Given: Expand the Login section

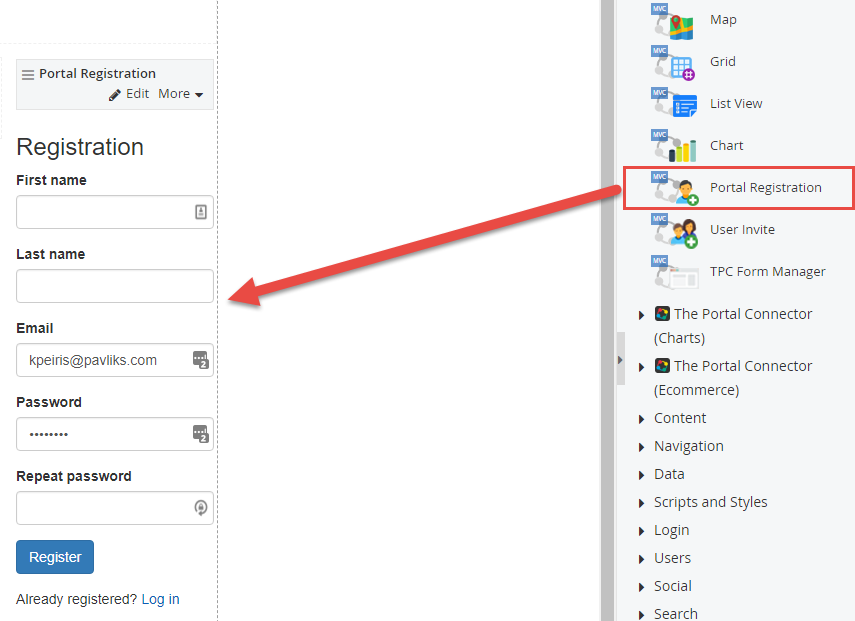Looking at the screenshot, I should point(641,531).
